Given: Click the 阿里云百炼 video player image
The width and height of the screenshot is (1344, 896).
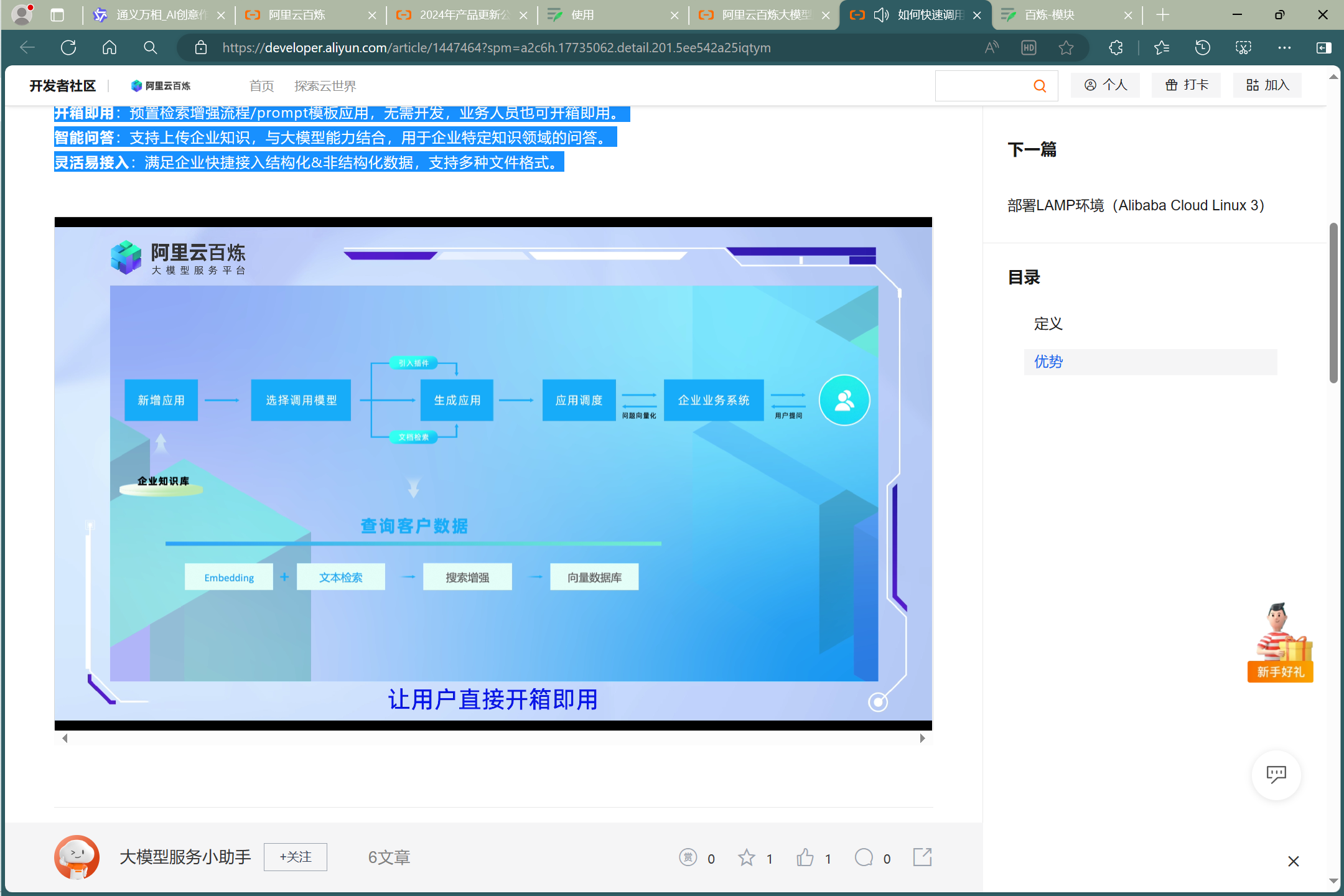Looking at the screenshot, I should pyautogui.click(x=493, y=474).
